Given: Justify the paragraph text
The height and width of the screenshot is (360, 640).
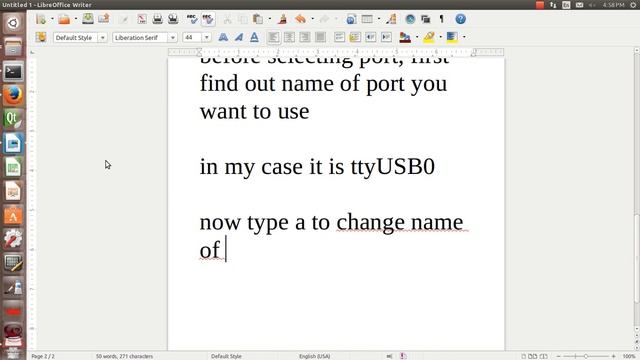Looking at the screenshot, I should 320,38.
